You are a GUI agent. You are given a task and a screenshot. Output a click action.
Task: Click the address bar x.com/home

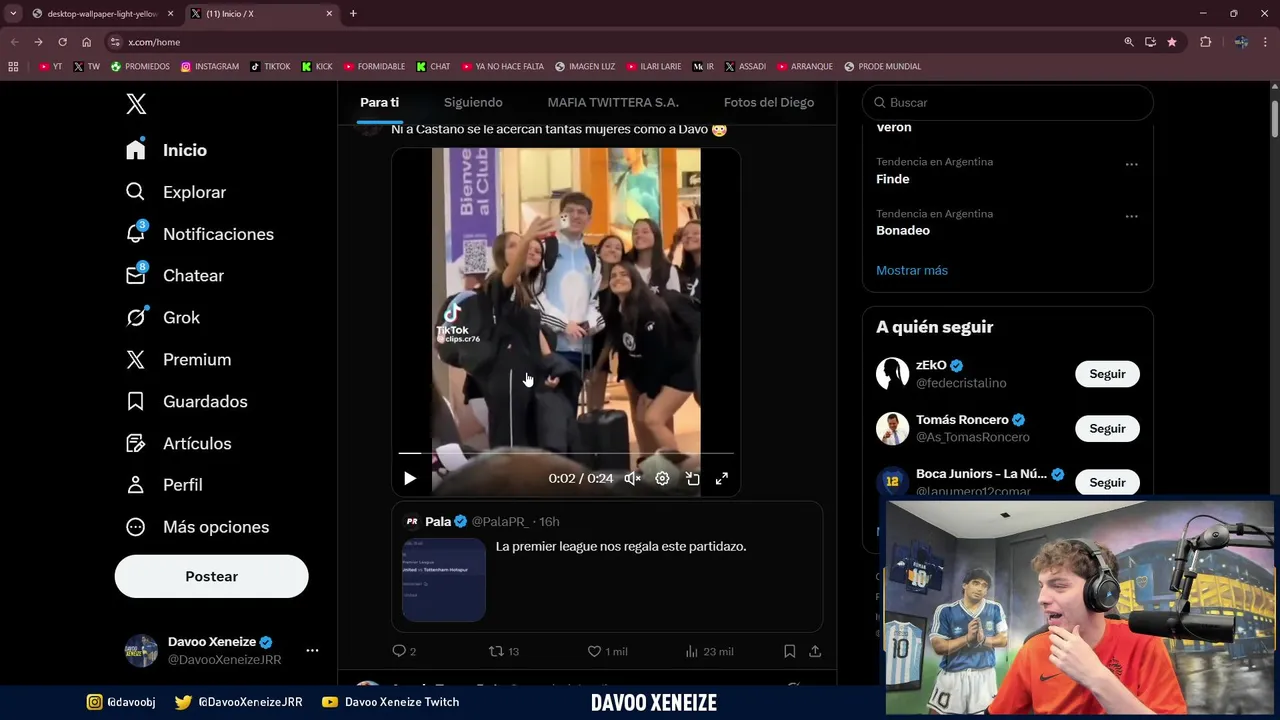[x=154, y=42]
